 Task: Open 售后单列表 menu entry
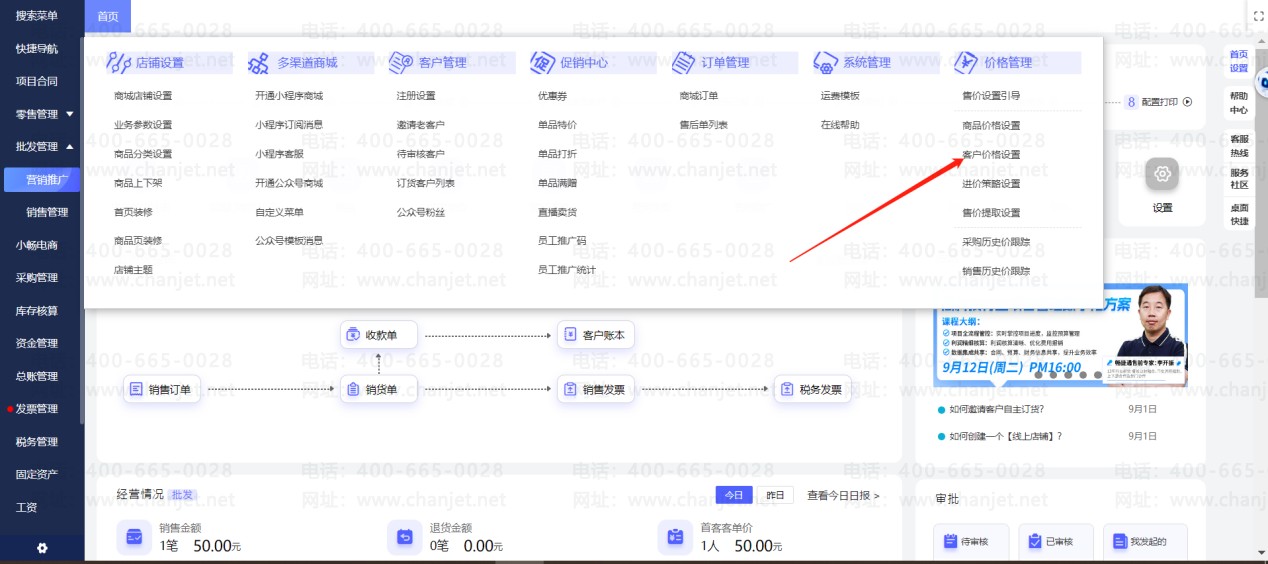tap(703, 125)
